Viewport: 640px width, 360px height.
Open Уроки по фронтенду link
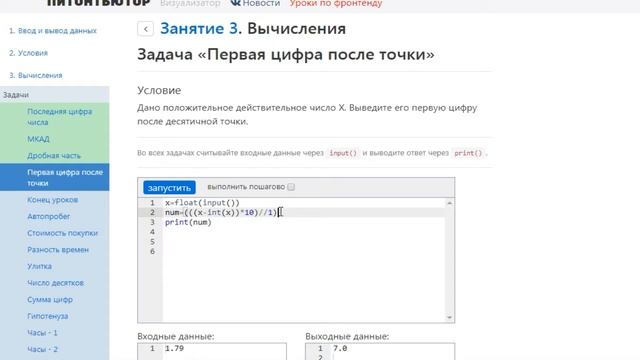pyautogui.click(x=336, y=3)
